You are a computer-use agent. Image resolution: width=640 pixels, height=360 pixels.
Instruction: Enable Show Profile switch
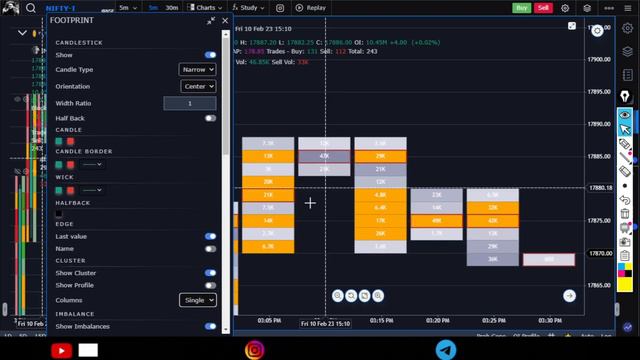click(211, 285)
